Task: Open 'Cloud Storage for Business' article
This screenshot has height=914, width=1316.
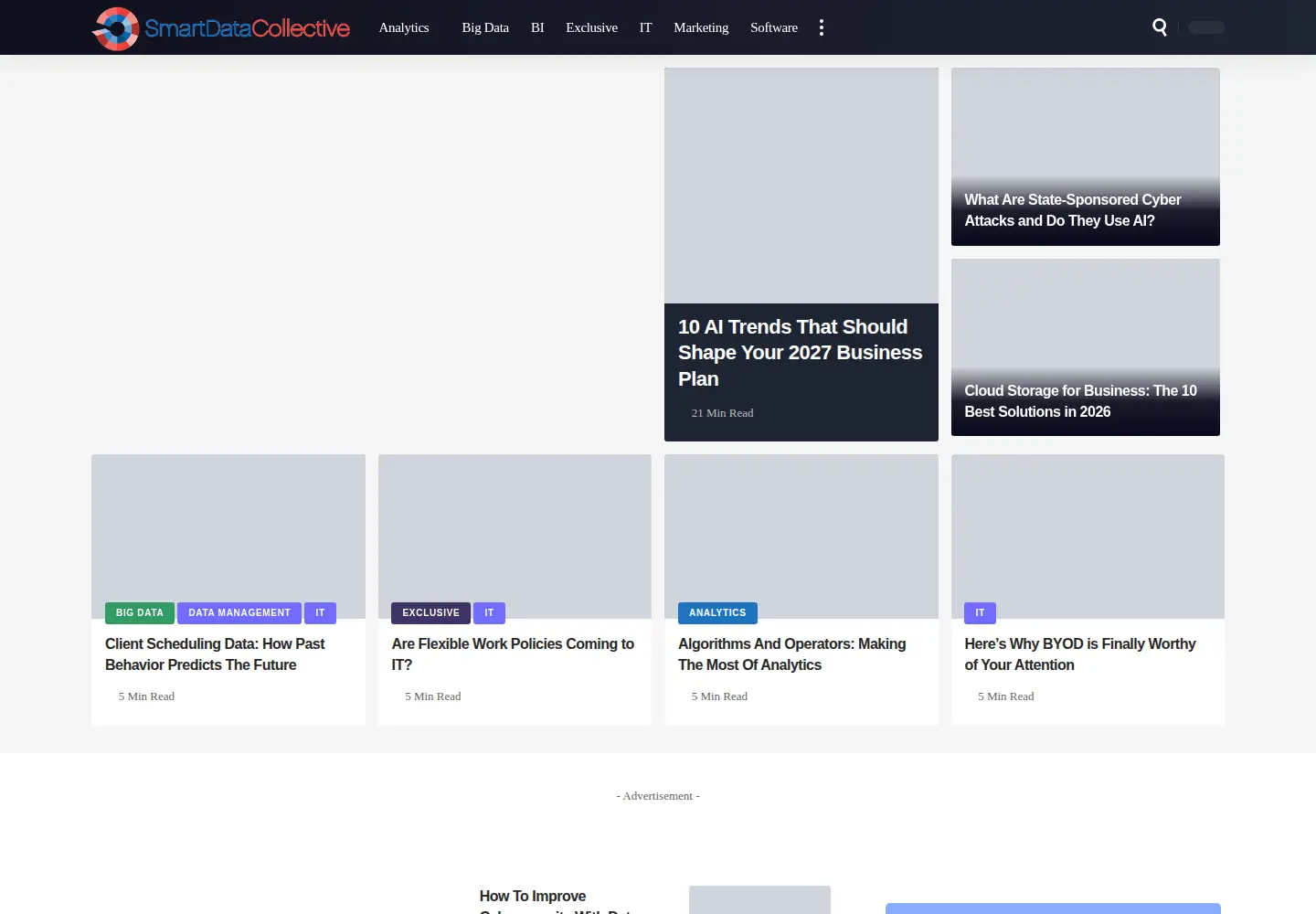Action: pyautogui.click(x=1080, y=401)
